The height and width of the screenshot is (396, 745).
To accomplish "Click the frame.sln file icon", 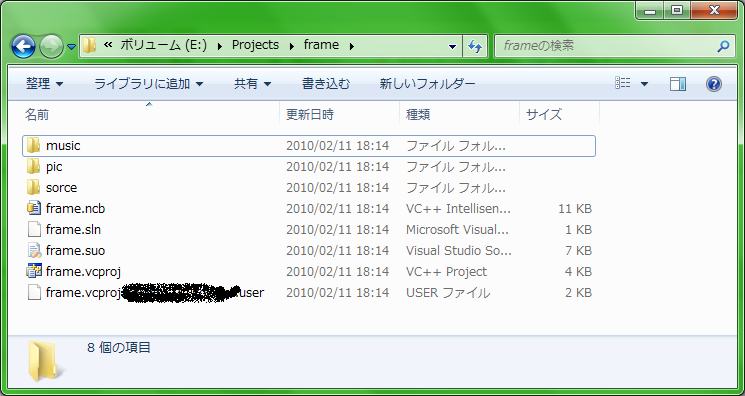I will tap(34, 229).
